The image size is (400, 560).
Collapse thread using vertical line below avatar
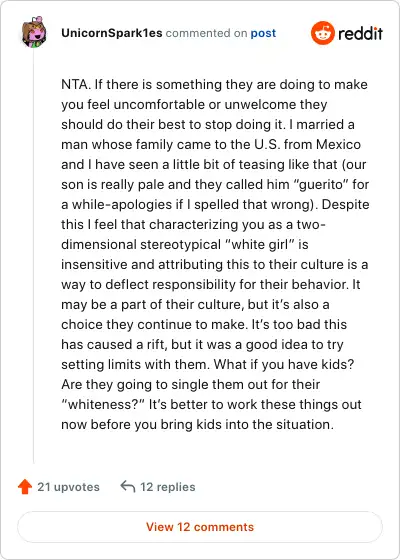coord(34,256)
